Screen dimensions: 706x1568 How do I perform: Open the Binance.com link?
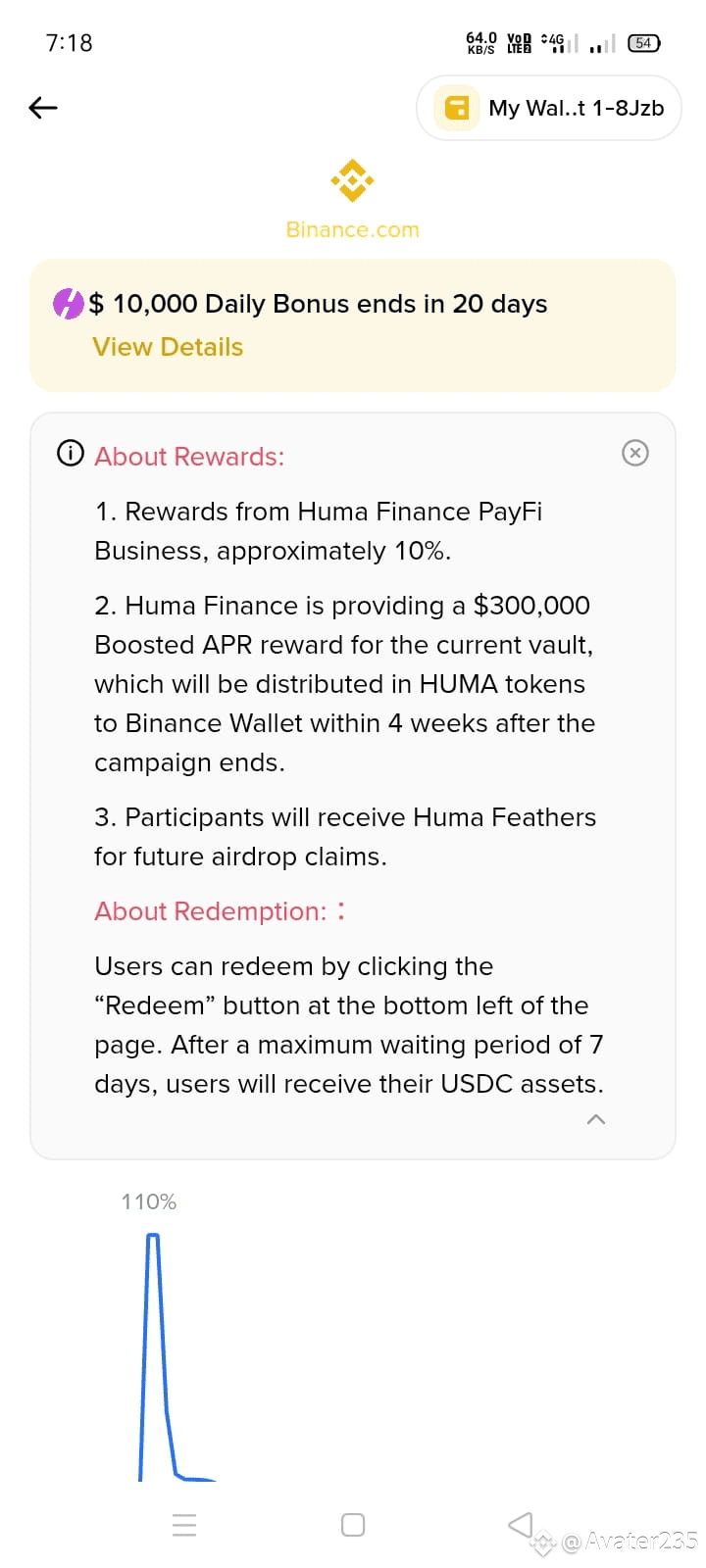353,229
